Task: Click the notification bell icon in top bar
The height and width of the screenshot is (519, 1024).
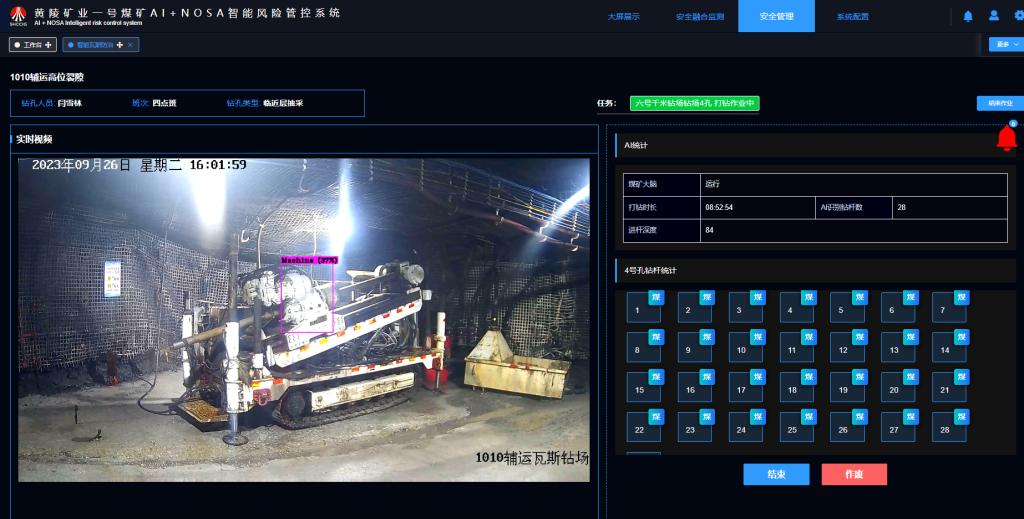Action: (x=967, y=16)
